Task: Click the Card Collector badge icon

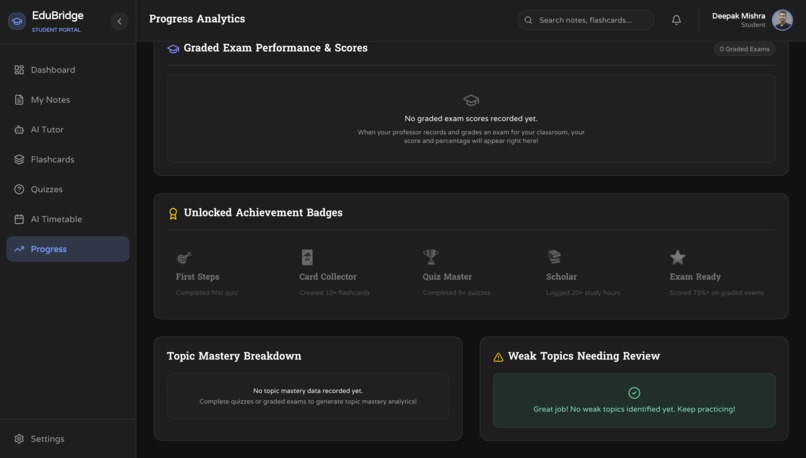Action: (x=307, y=257)
